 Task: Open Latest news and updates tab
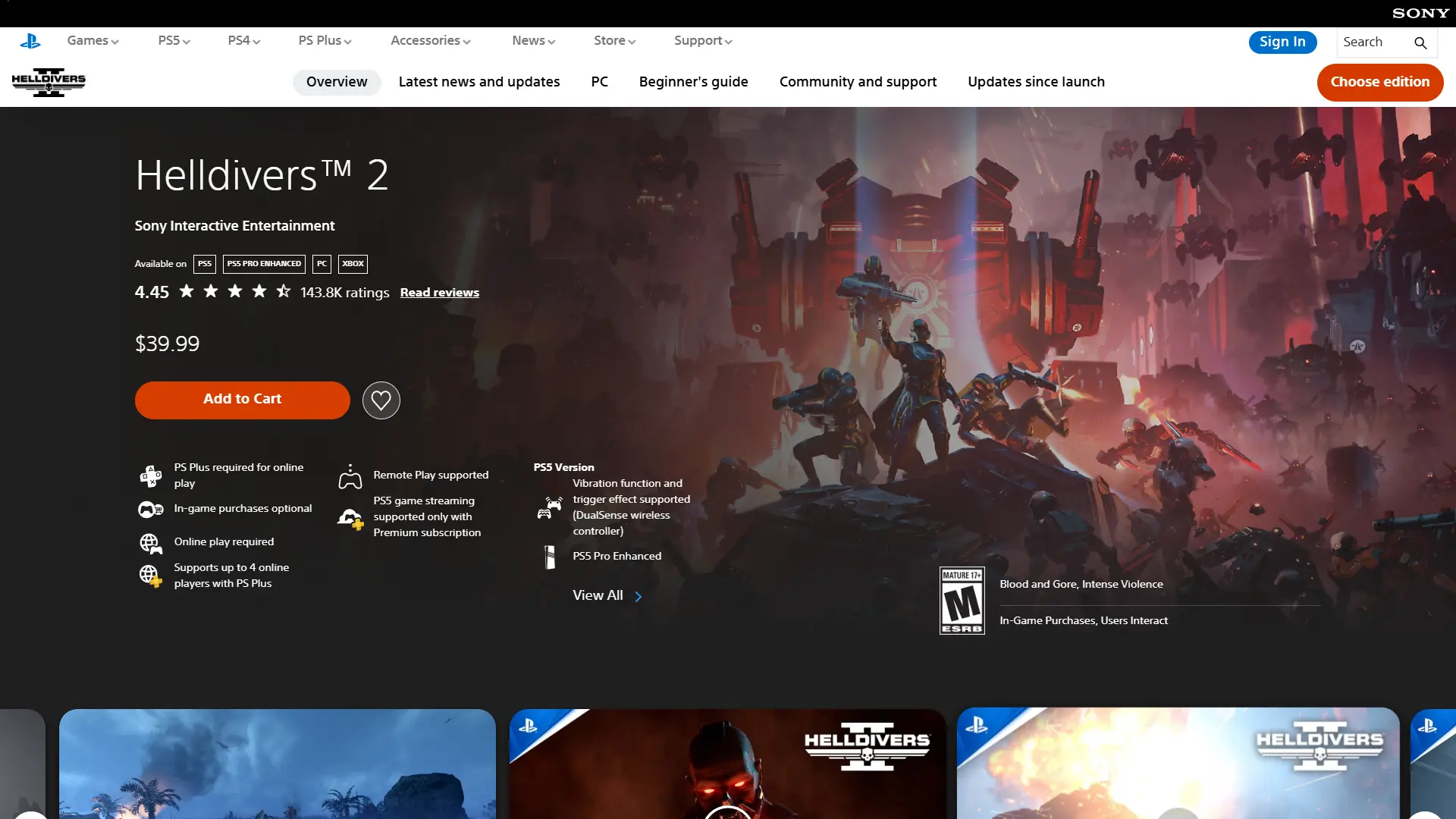[479, 82]
